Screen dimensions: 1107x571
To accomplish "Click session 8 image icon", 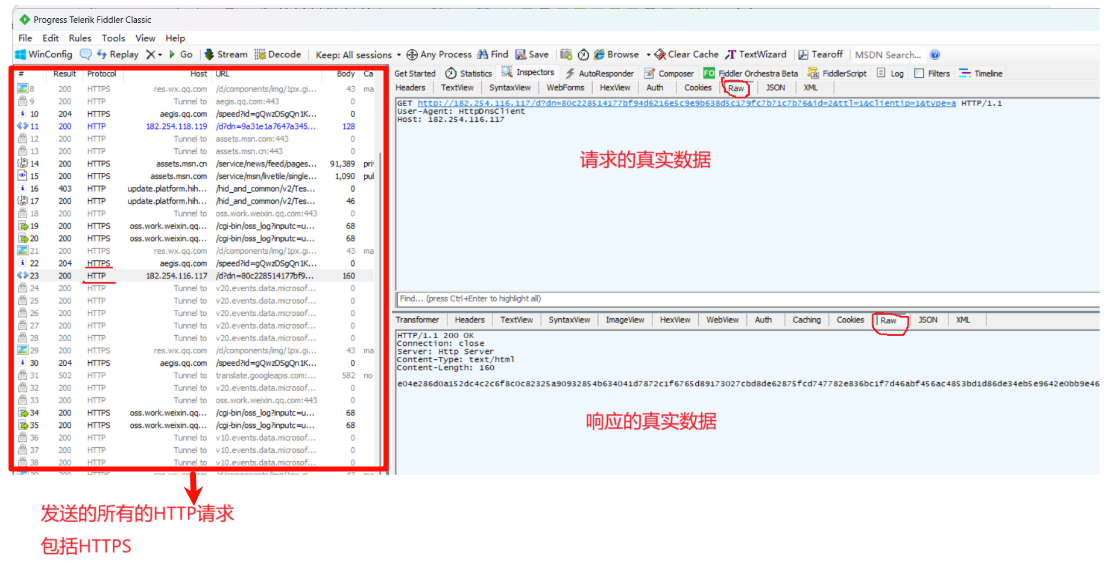I will (23, 89).
